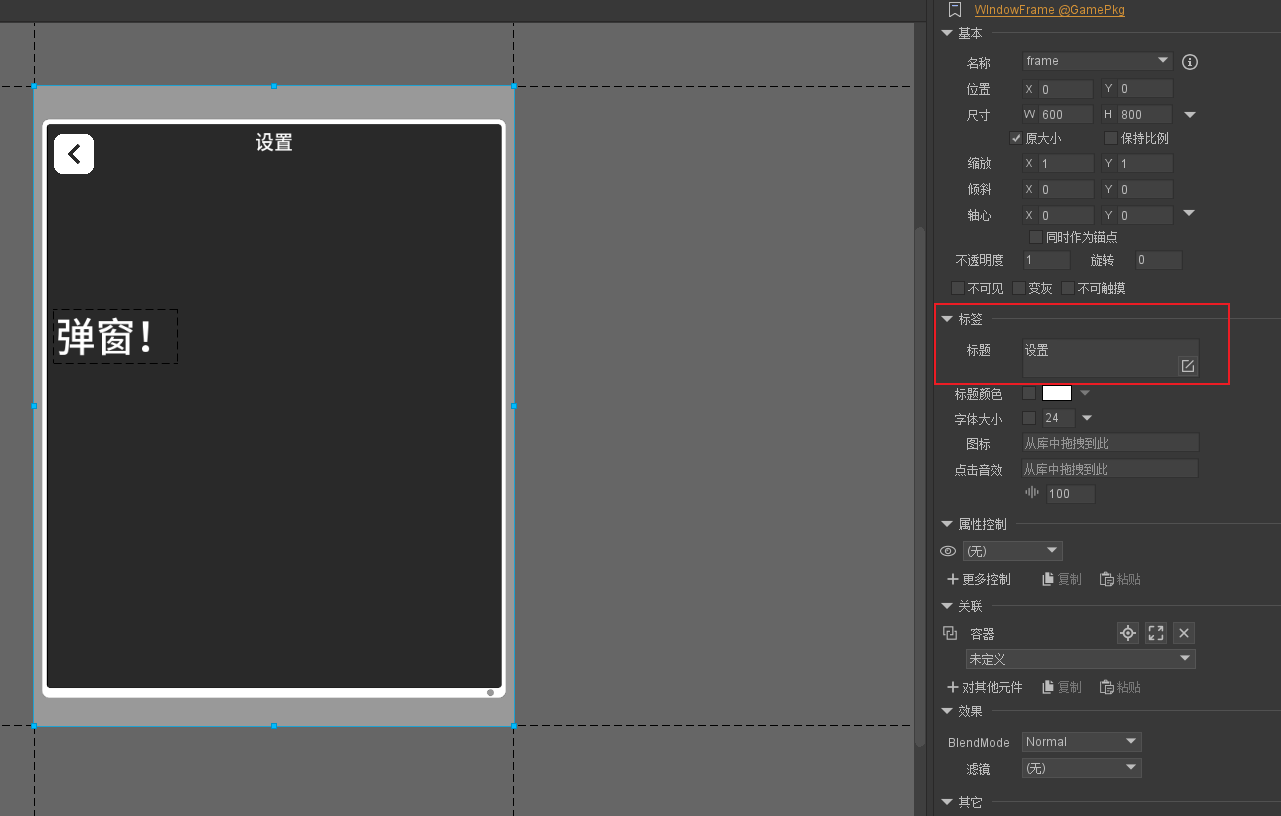This screenshot has width=1281, height=816.
Task: Open the dropdown arrow next to title color
Action: (1085, 393)
